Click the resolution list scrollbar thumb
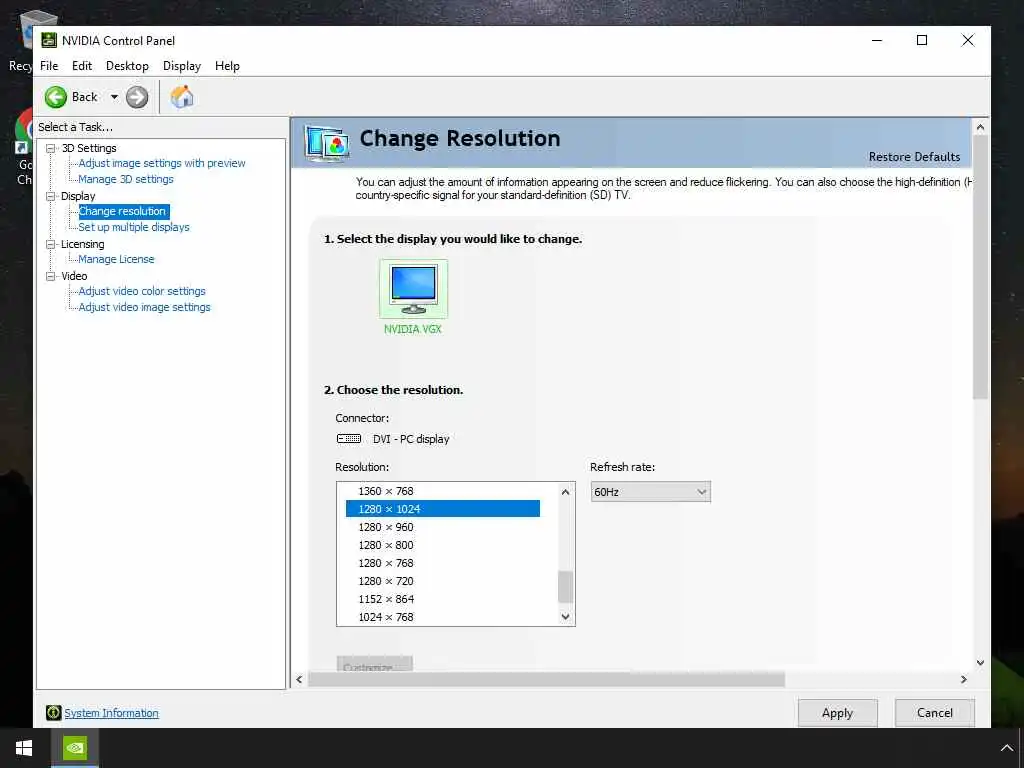The image size is (1024, 768). [566, 586]
